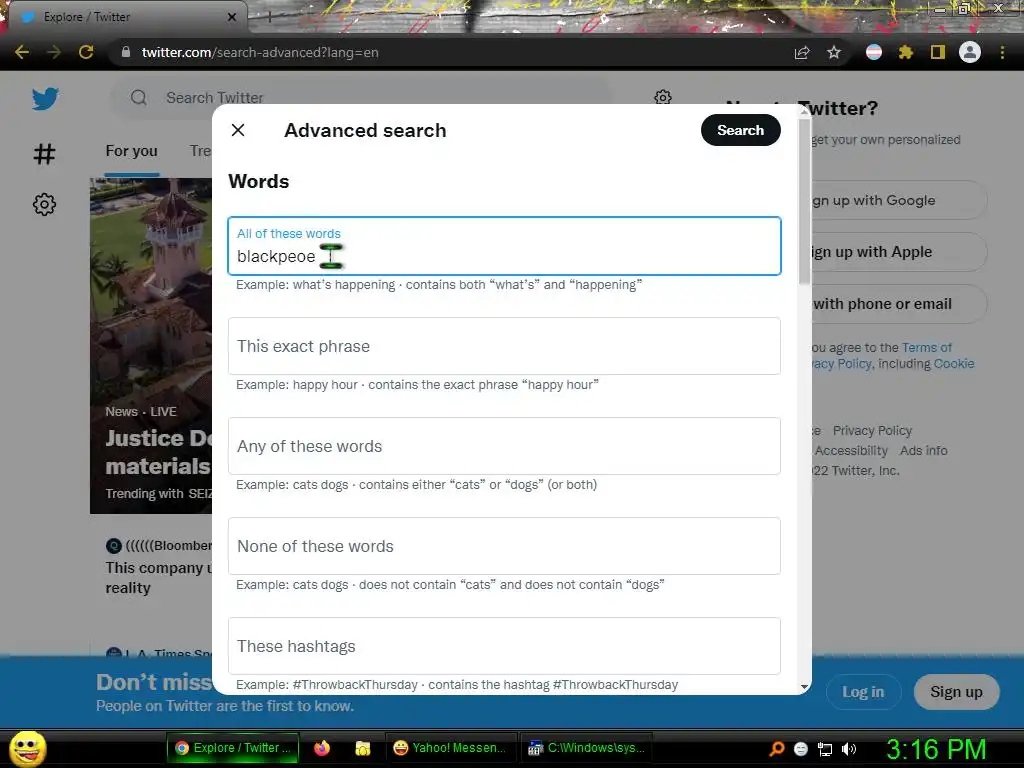Click the 'Any of these words' field

point(504,446)
